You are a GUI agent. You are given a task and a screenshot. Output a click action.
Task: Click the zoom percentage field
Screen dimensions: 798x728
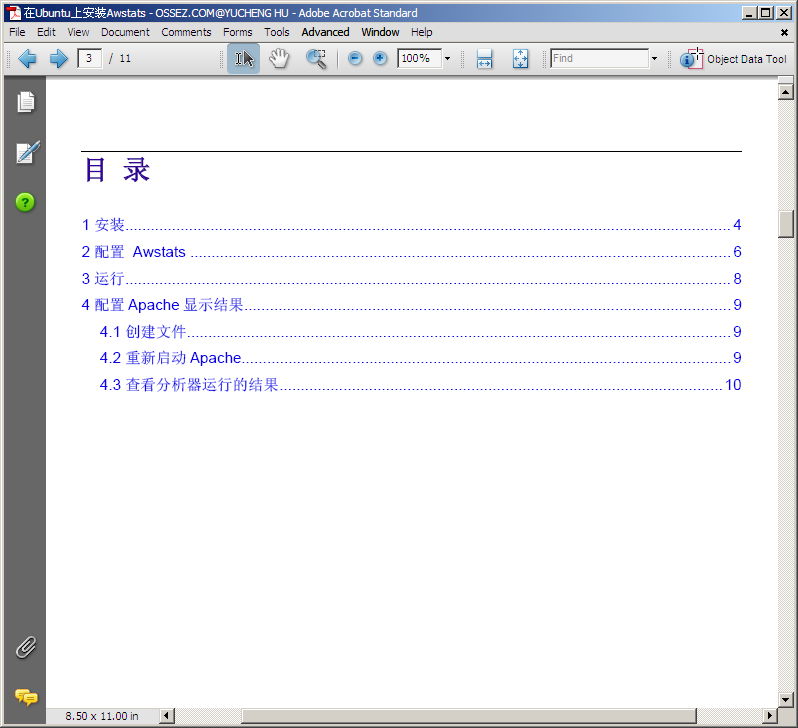[x=419, y=59]
